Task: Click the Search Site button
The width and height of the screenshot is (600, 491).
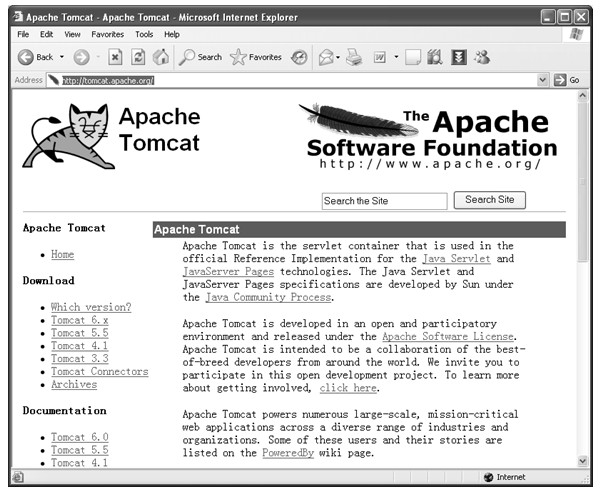Action: click(489, 200)
